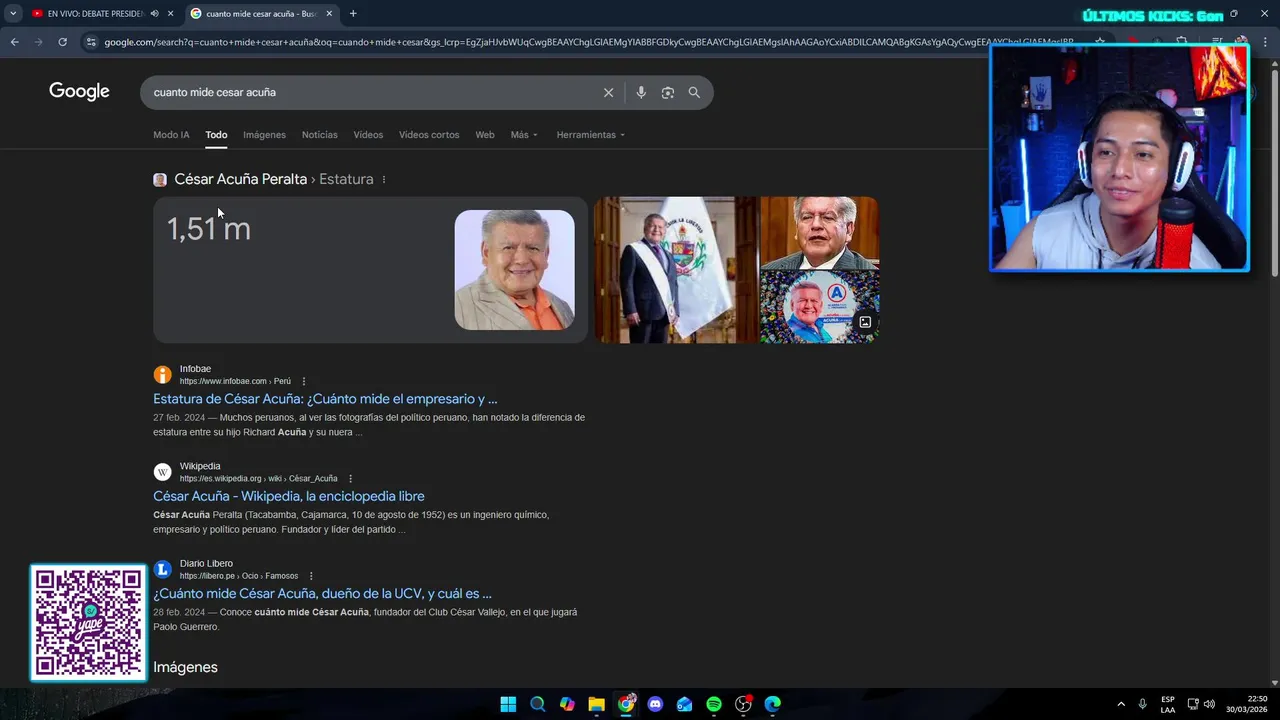Open Estatura de César Acuña Infobae link
Viewport: 1280px width, 720px height.
pyautogui.click(x=325, y=399)
